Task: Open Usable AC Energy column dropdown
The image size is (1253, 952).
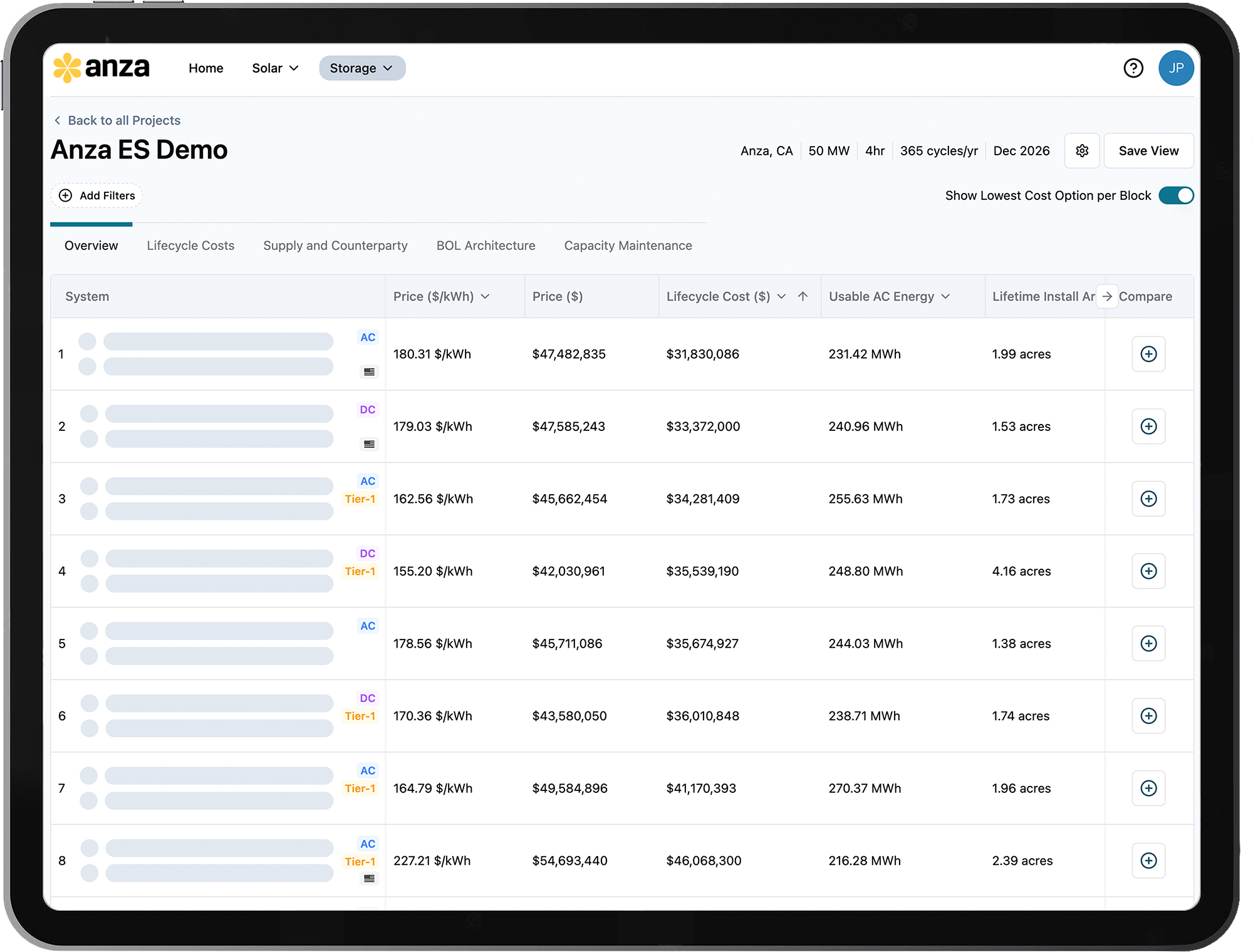Action: [945, 296]
